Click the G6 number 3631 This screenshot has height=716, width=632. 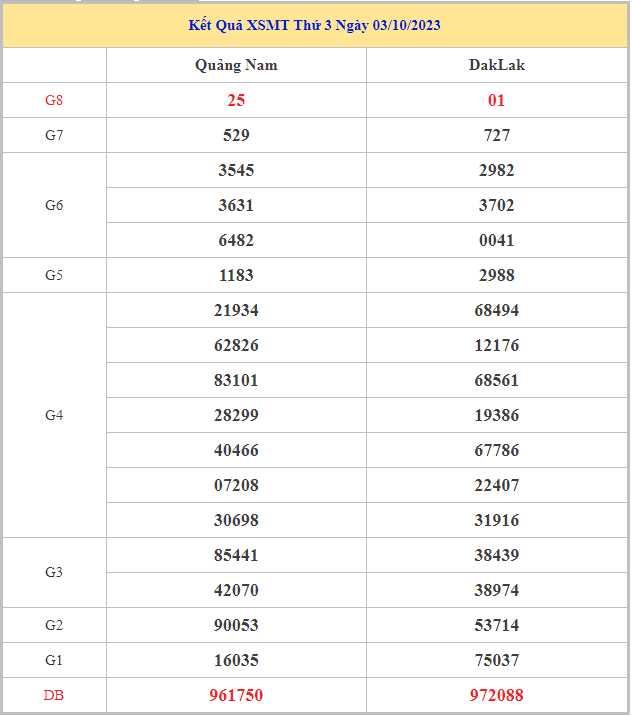coord(236,205)
